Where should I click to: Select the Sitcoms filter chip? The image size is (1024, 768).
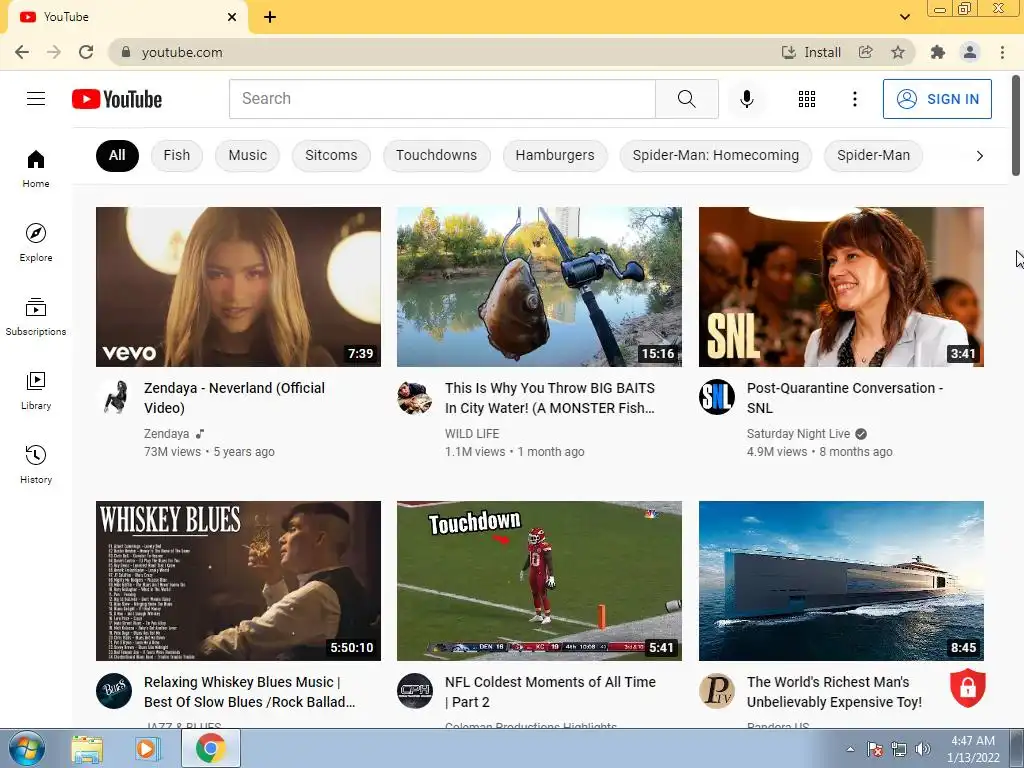tap(331, 155)
